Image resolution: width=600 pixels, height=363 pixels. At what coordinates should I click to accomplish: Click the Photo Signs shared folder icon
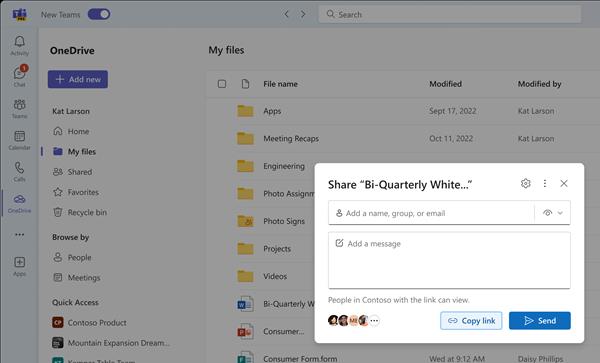click(x=245, y=221)
